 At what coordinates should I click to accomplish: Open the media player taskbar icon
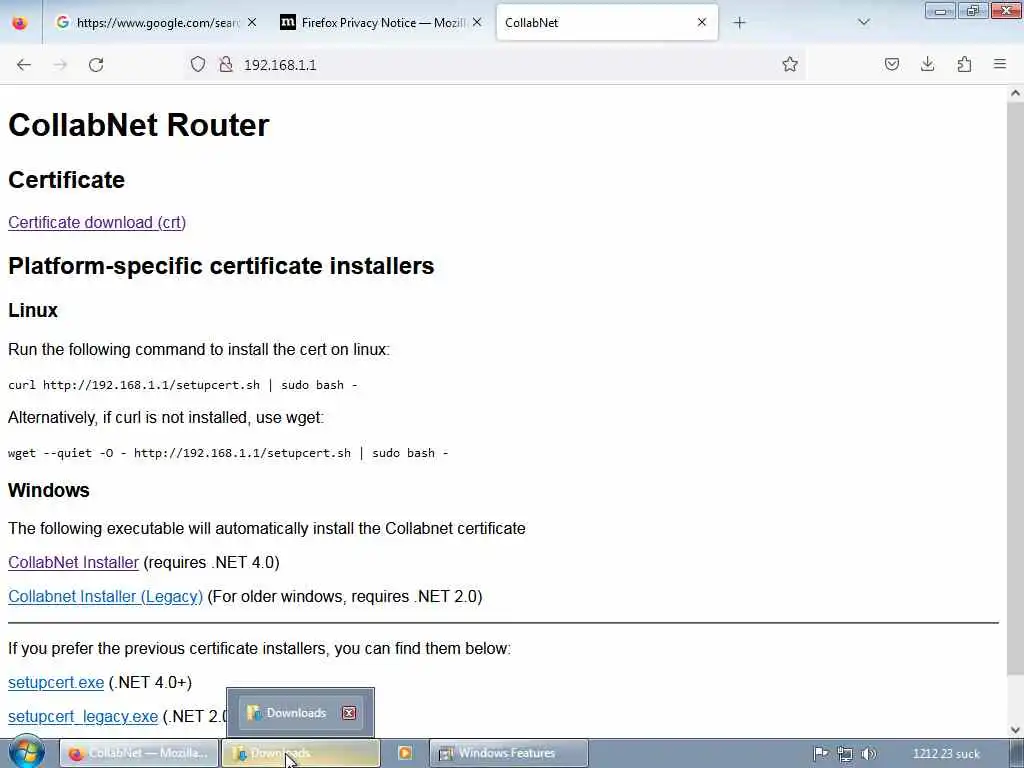tap(405, 753)
